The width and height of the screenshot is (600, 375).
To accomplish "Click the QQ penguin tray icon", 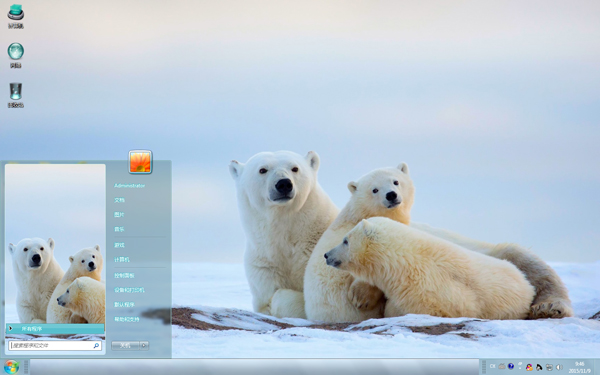I will click(529, 367).
